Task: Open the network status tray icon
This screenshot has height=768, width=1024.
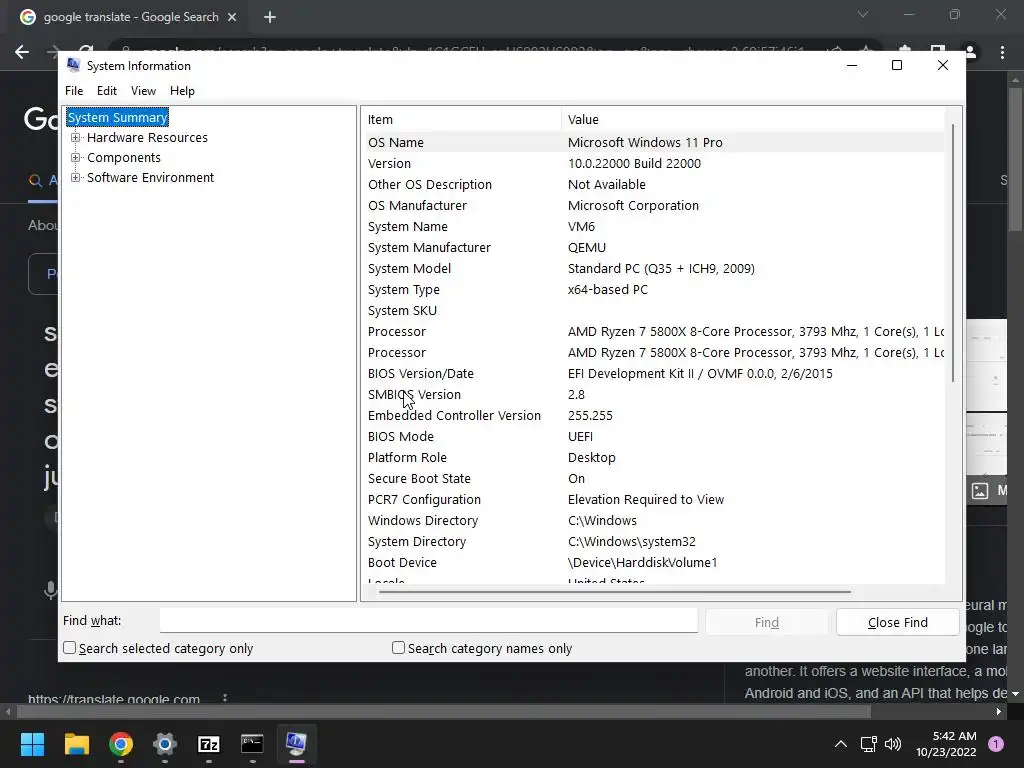Action: click(x=868, y=744)
